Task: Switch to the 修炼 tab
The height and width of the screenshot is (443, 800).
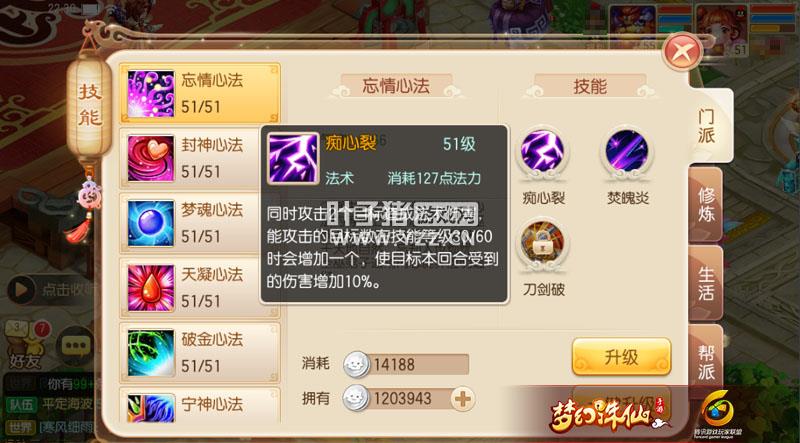Action: pos(707,204)
